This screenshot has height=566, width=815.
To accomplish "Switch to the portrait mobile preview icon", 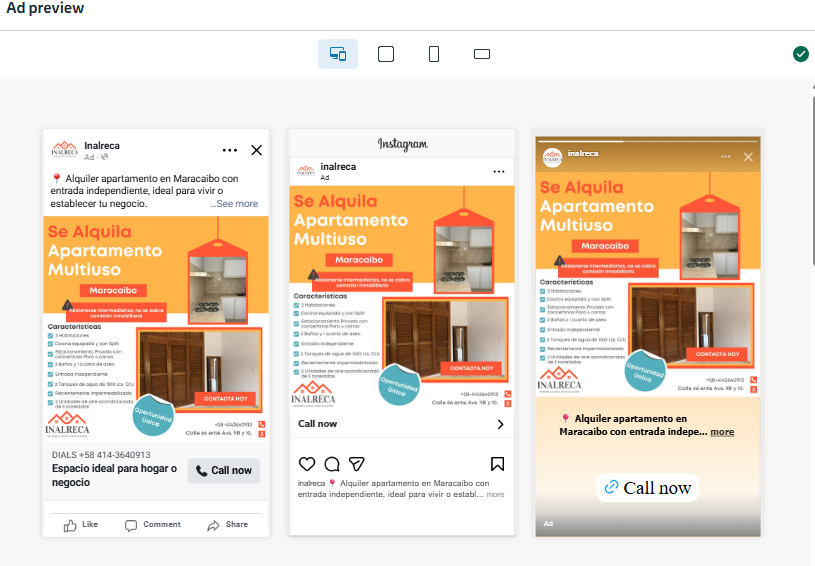I will tap(434, 54).
